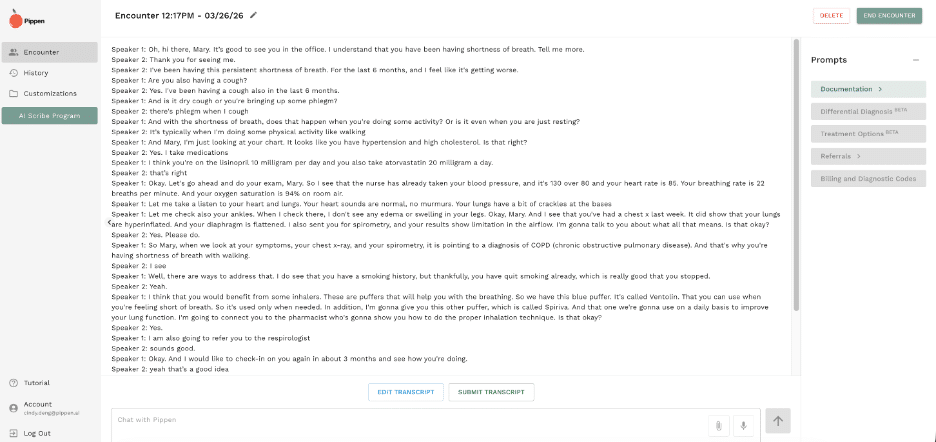
Task: Collapse the Prompts panel with minus icon
Action: (916, 60)
